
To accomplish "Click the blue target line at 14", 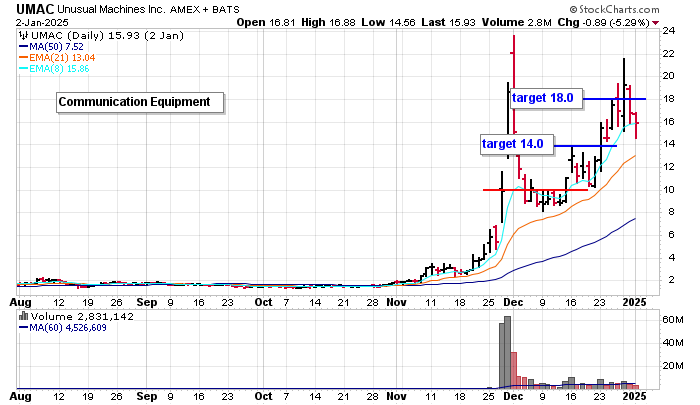I will [585, 146].
